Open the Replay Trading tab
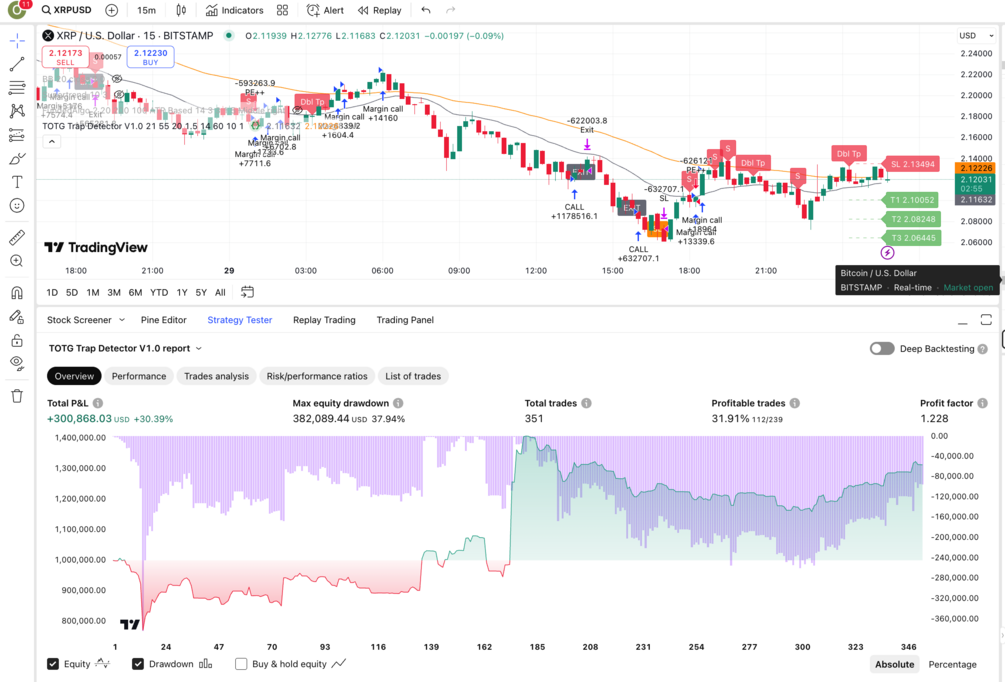 324,320
